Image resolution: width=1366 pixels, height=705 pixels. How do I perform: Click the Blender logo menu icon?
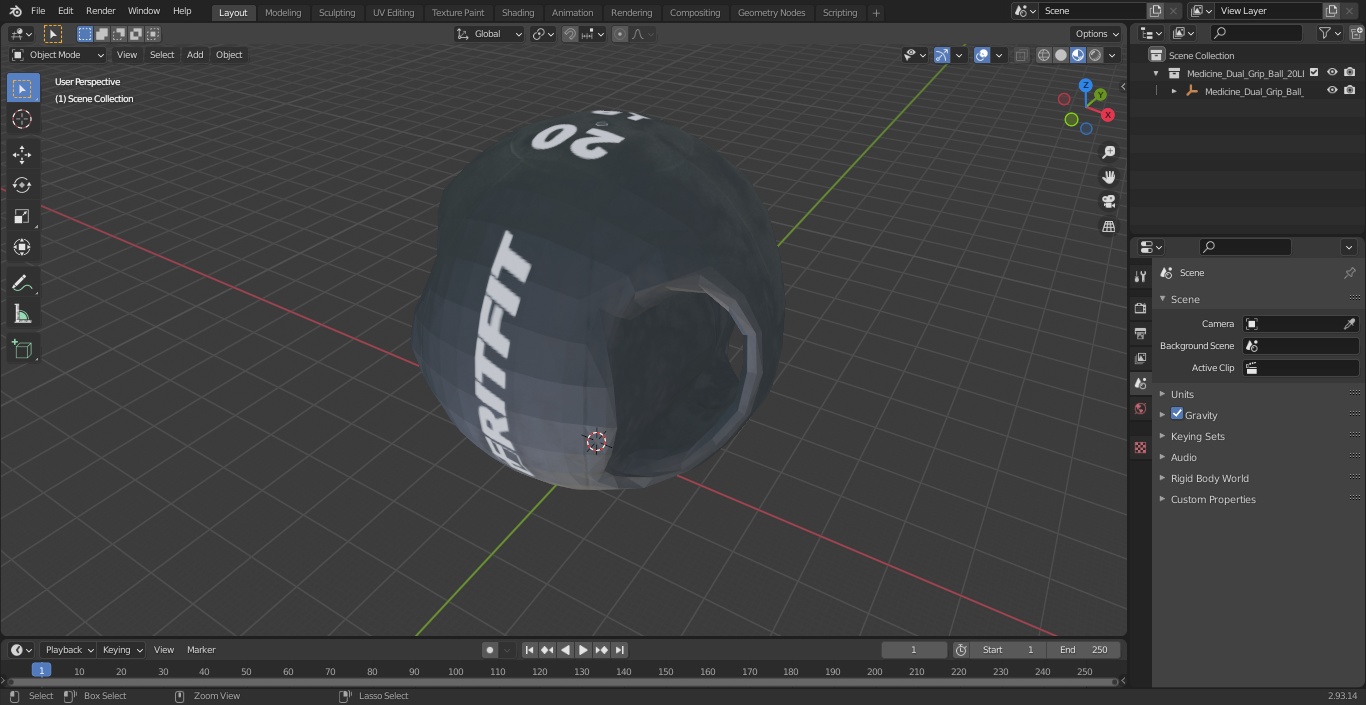pyautogui.click(x=15, y=11)
